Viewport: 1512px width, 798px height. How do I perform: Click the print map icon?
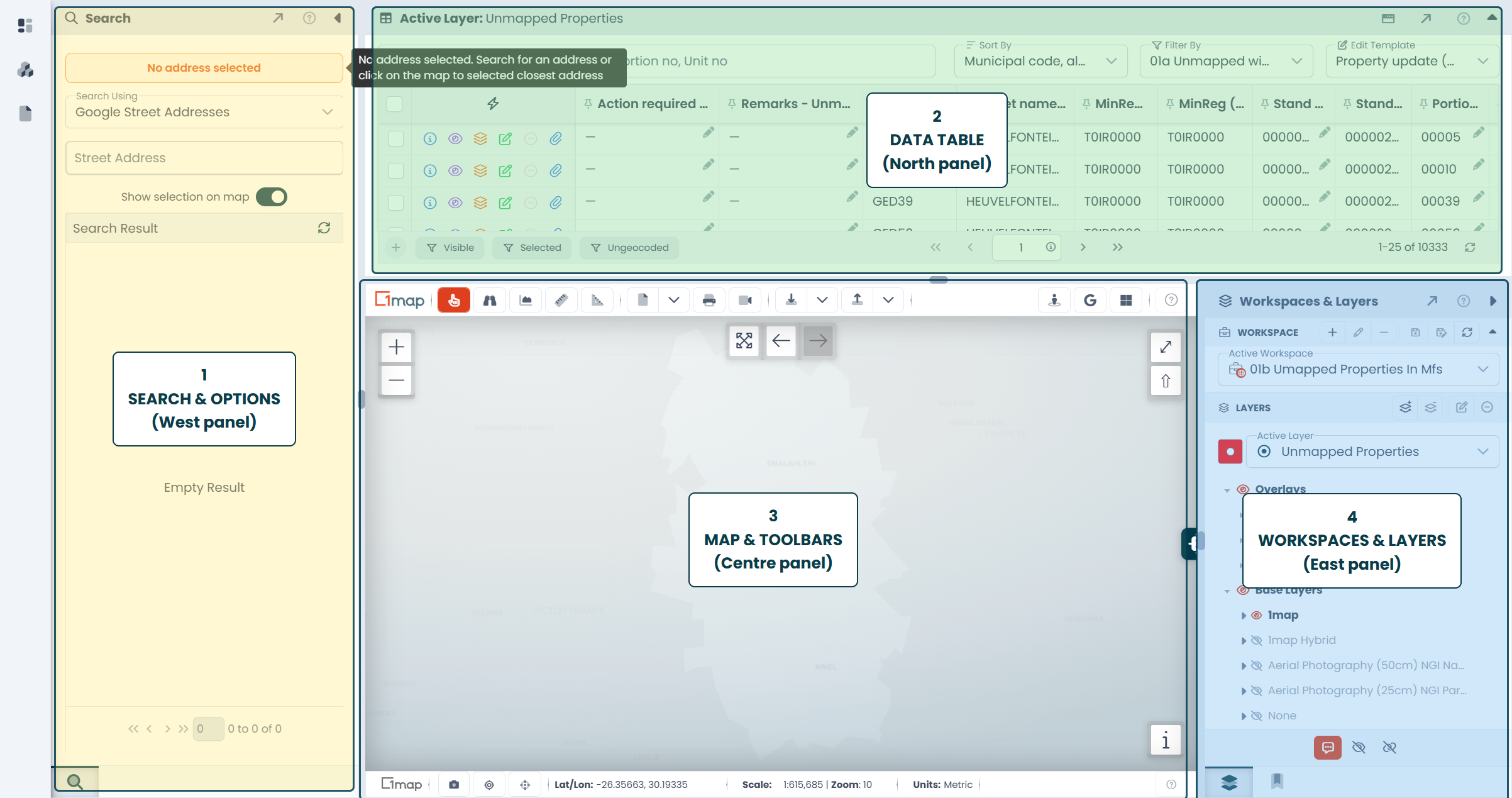point(709,301)
